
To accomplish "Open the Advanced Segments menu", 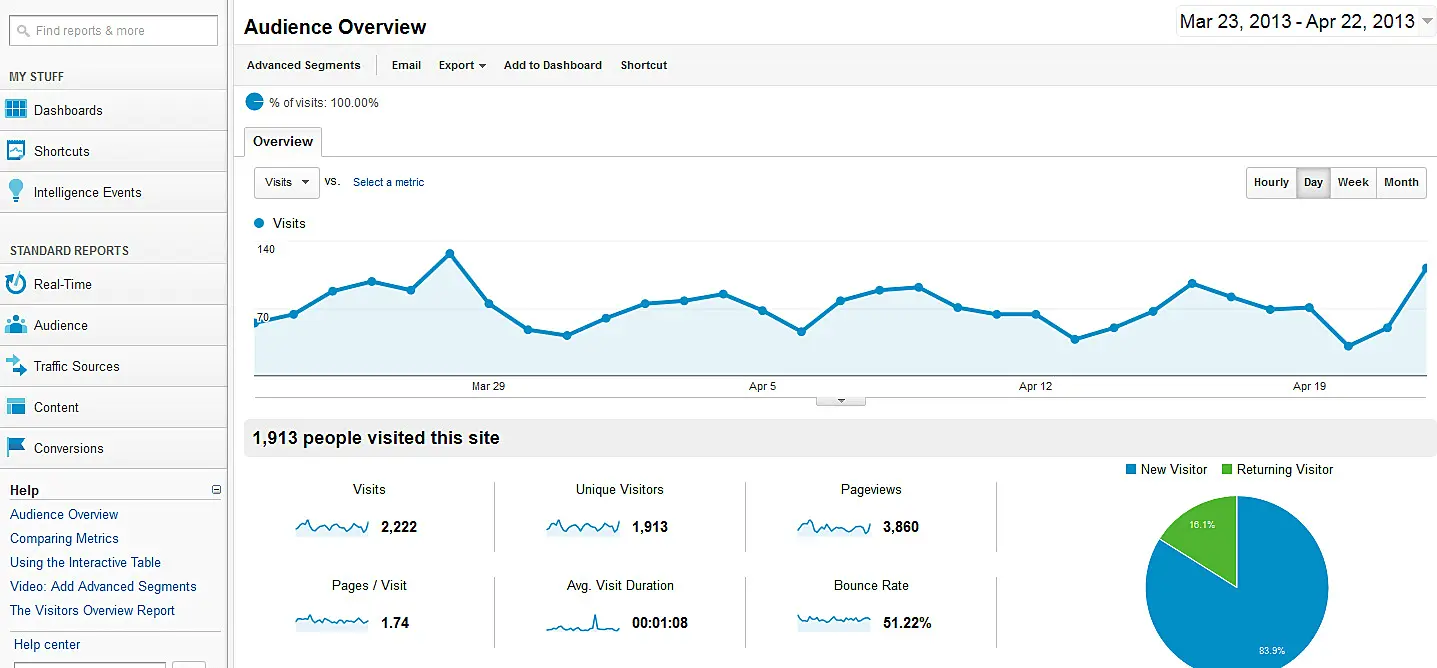I will (303, 65).
